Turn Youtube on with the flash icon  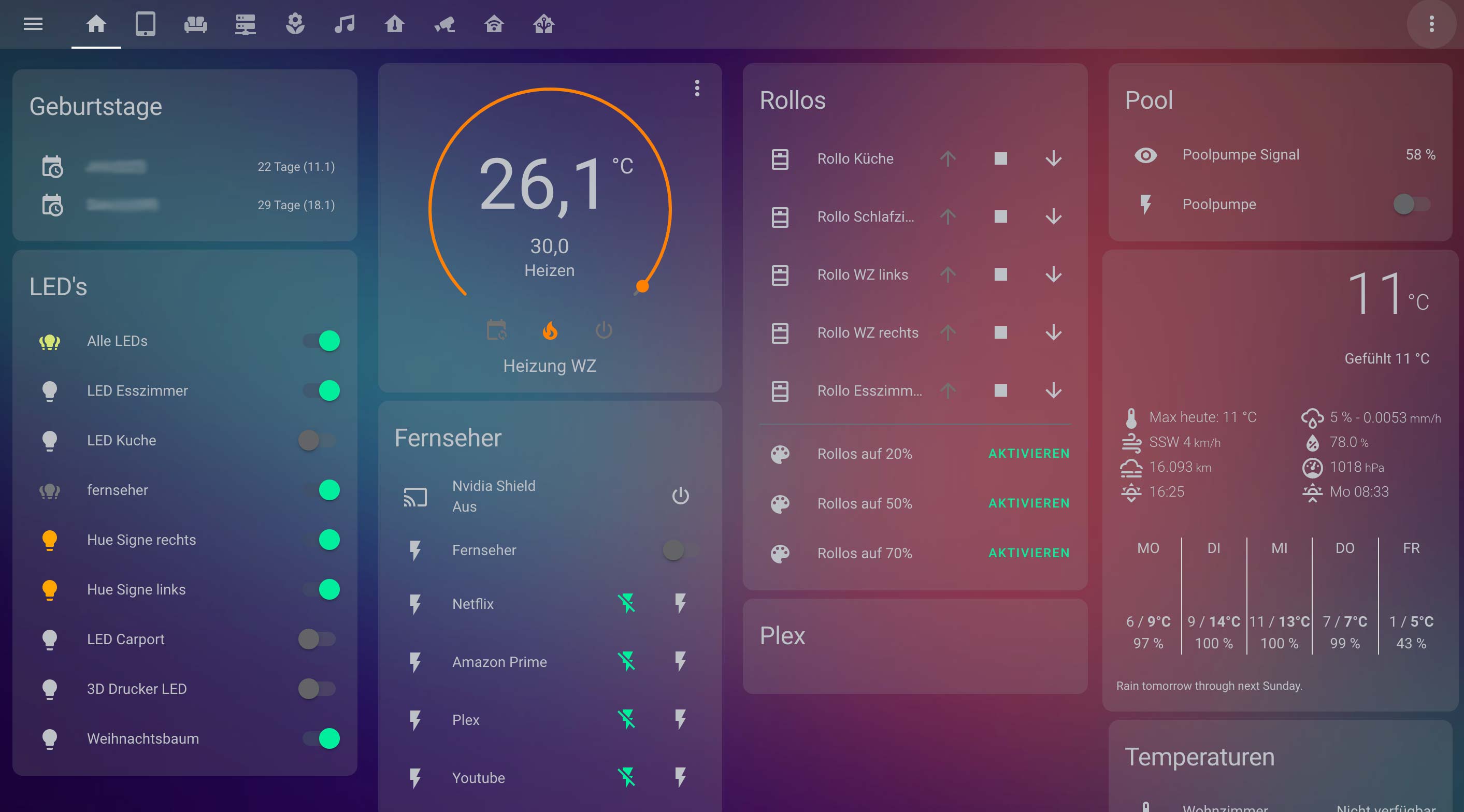[680, 777]
